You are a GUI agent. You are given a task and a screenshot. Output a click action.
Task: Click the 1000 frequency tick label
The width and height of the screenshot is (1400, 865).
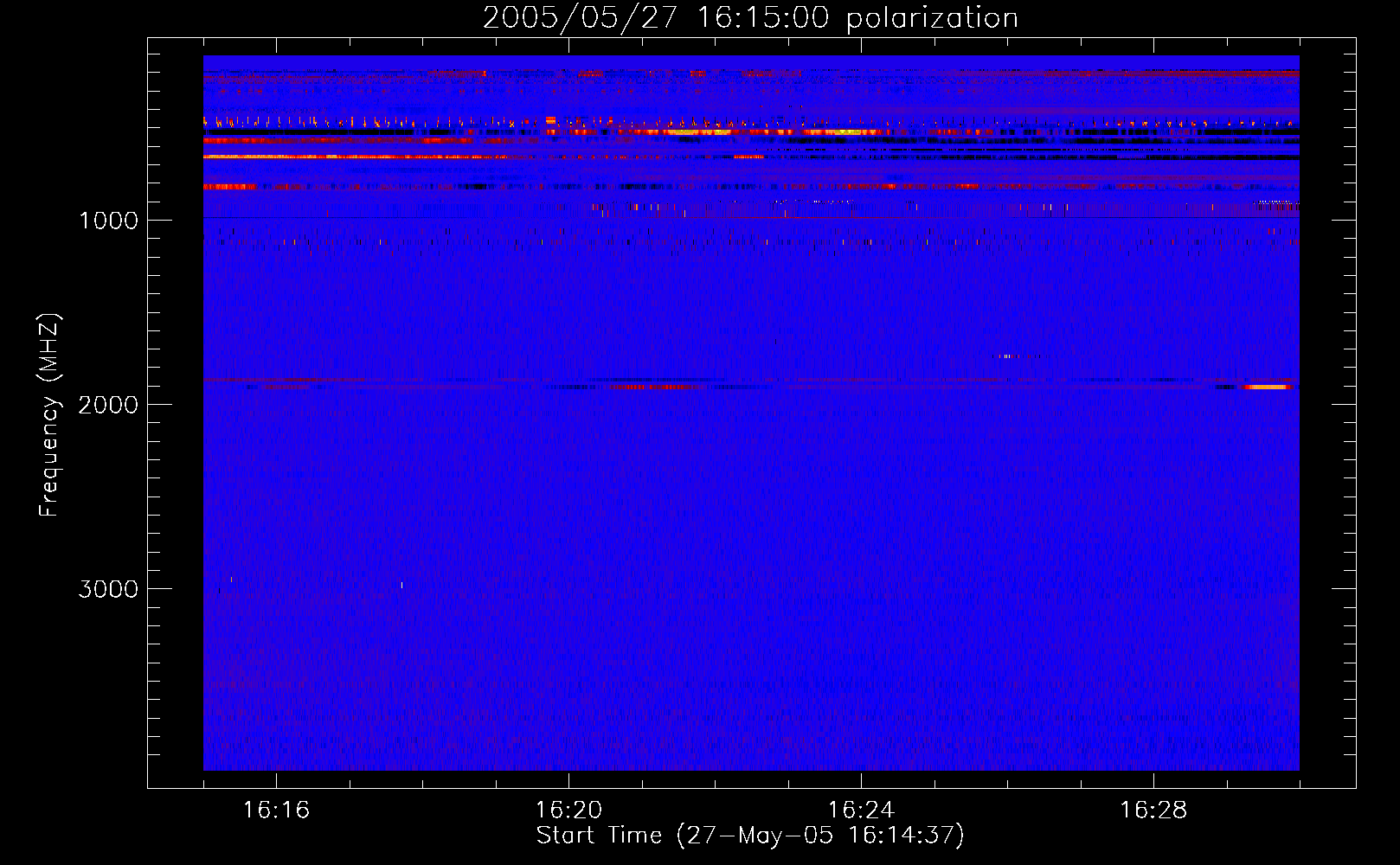[108, 221]
